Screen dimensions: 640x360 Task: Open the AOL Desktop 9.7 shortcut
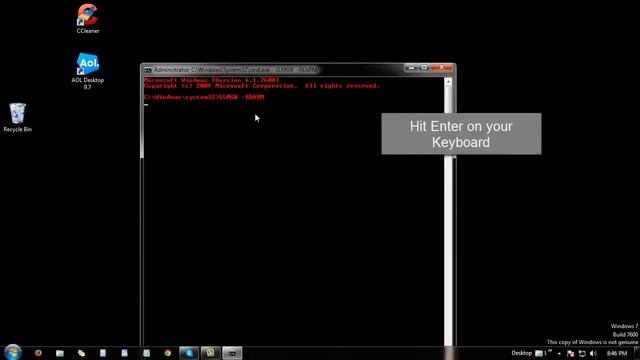pyautogui.click(x=87, y=71)
